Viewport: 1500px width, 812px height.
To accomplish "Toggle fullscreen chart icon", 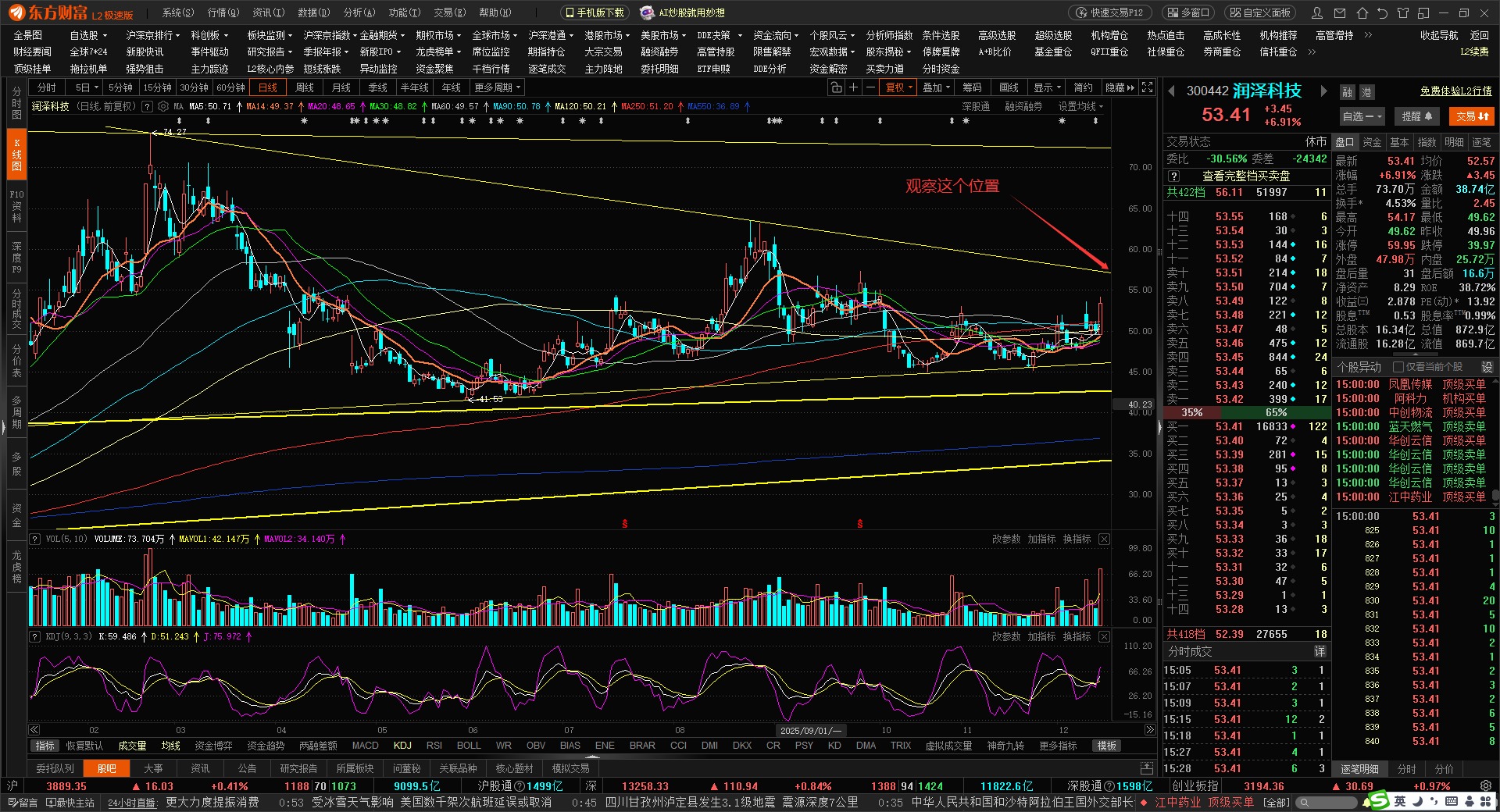I will click(x=1147, y=87).
